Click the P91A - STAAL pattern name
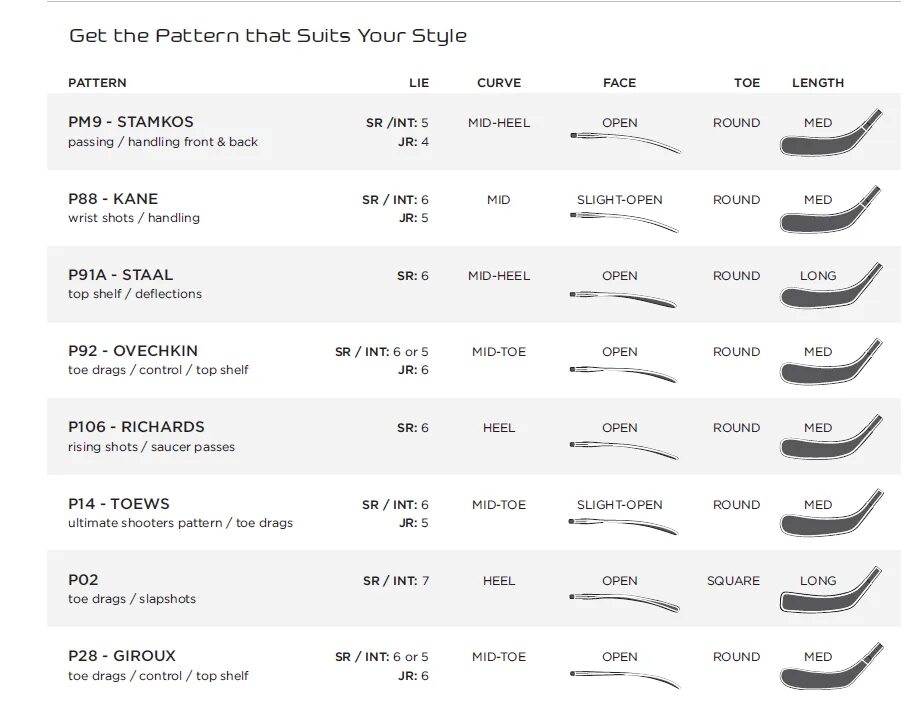Viewport: 922px width, 719px height. (x=120, y=274)
